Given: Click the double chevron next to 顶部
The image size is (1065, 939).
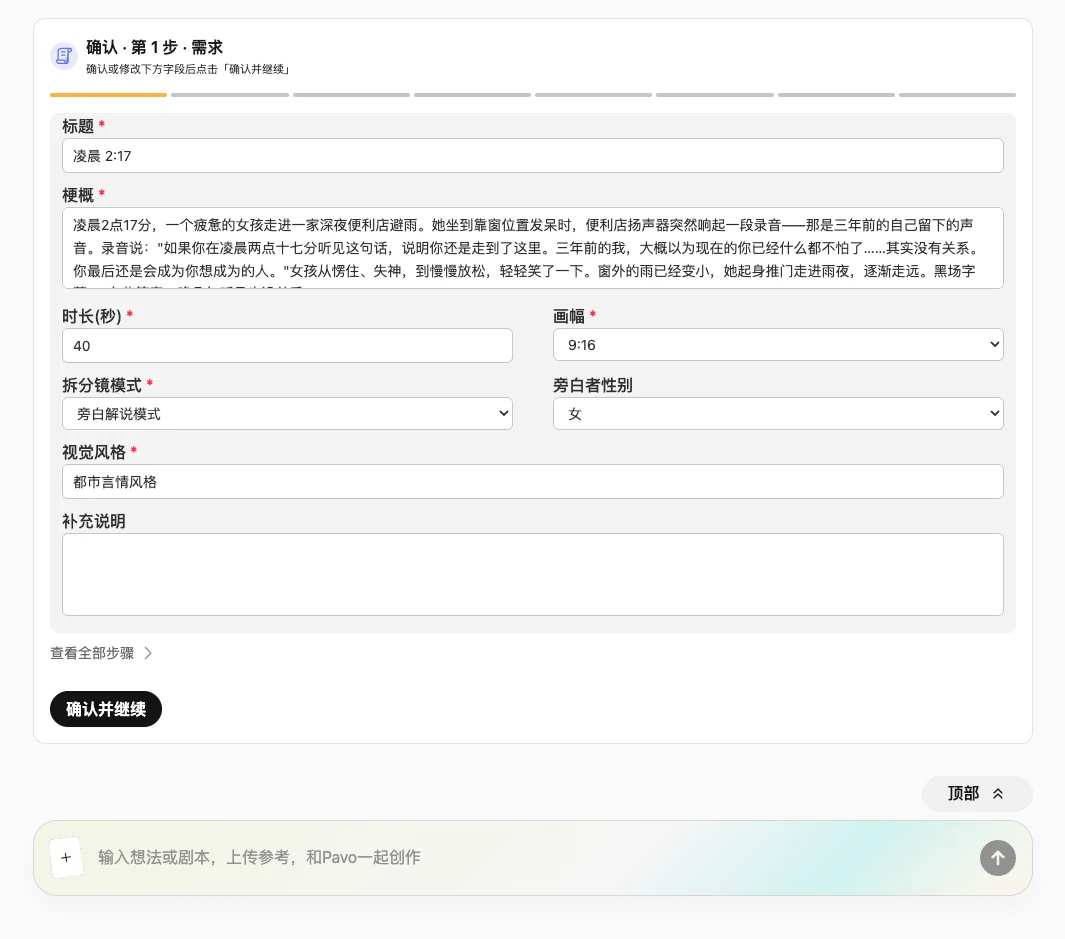Looking at the screenshot, I should [x=998, y=794].
